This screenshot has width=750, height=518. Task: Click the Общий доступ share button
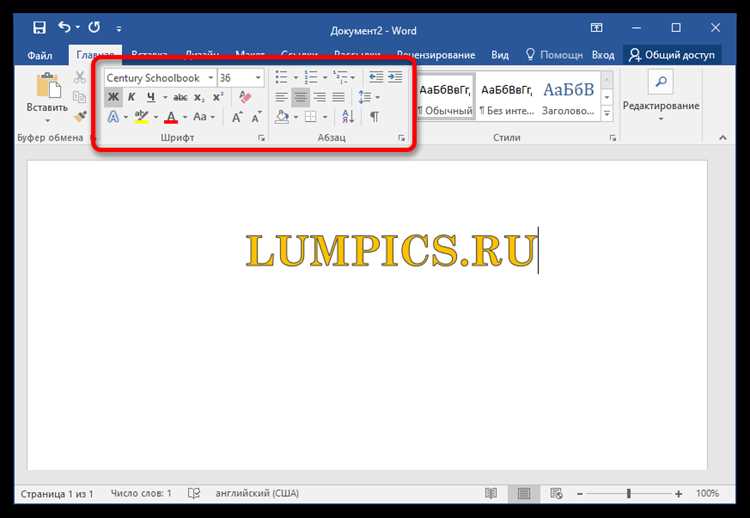click(672, 55)
